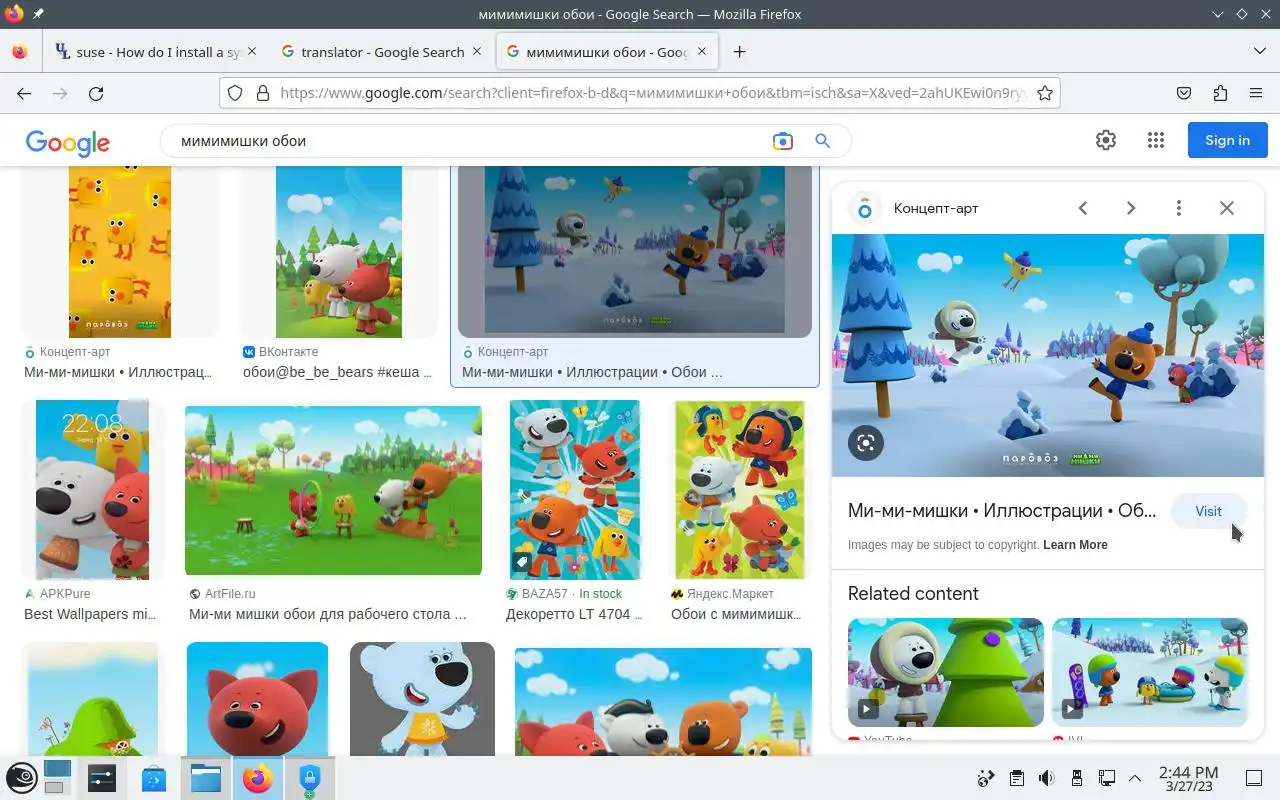Go to next image in preview panel

(x=1131, y=208)
